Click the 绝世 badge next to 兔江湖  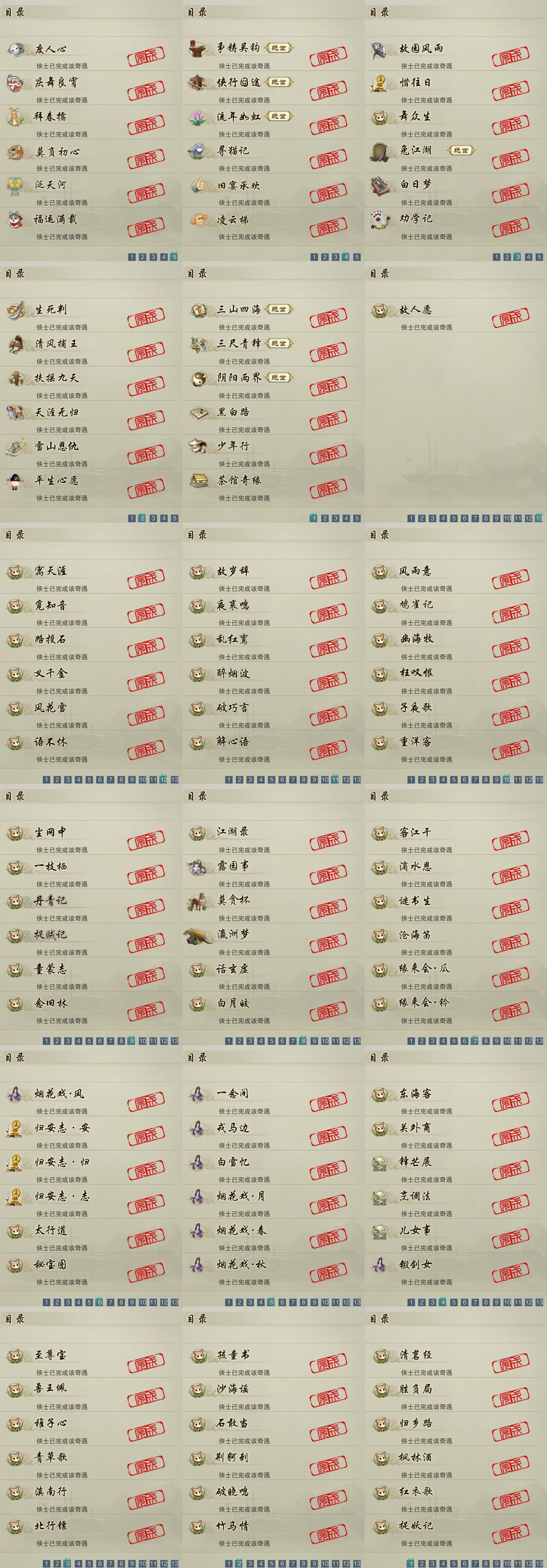pos(462,150)
